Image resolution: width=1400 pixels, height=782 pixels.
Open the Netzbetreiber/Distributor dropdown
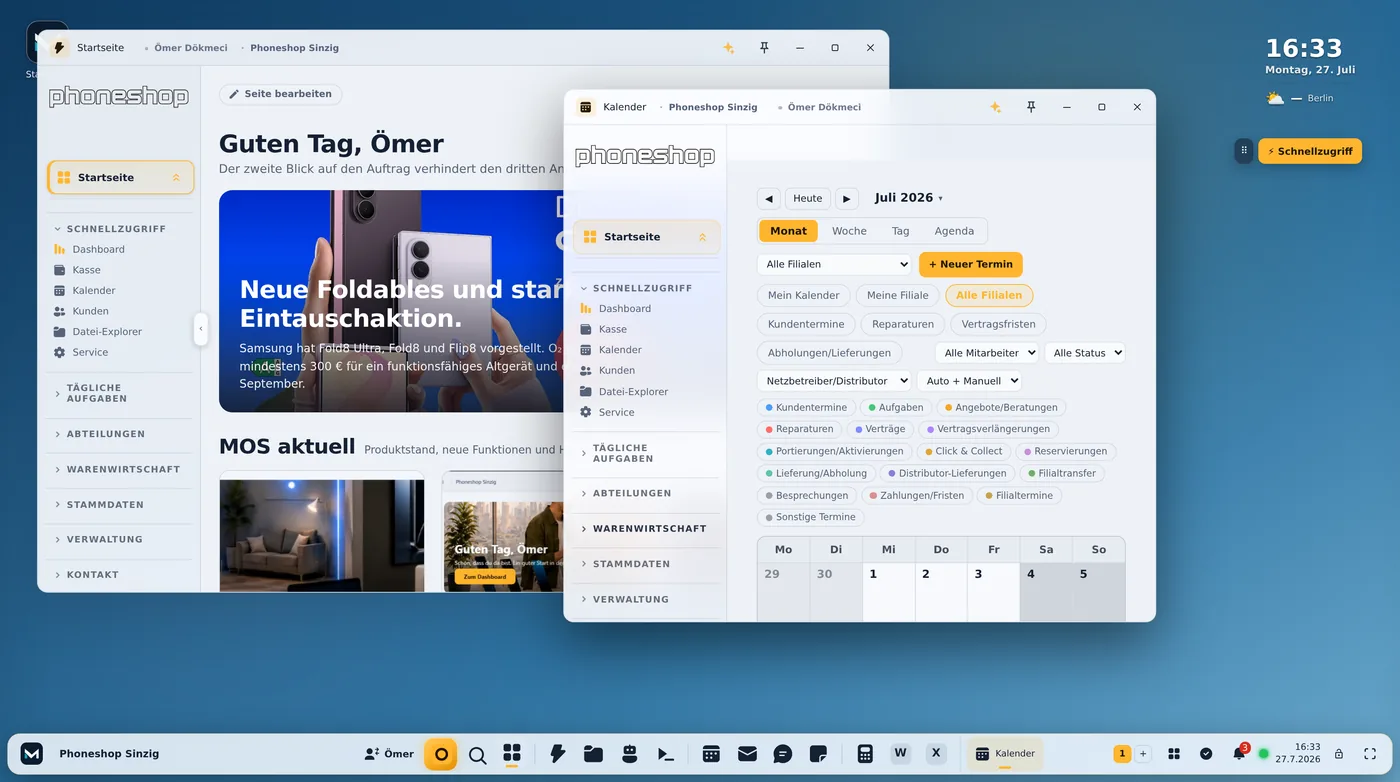point(835,381)
